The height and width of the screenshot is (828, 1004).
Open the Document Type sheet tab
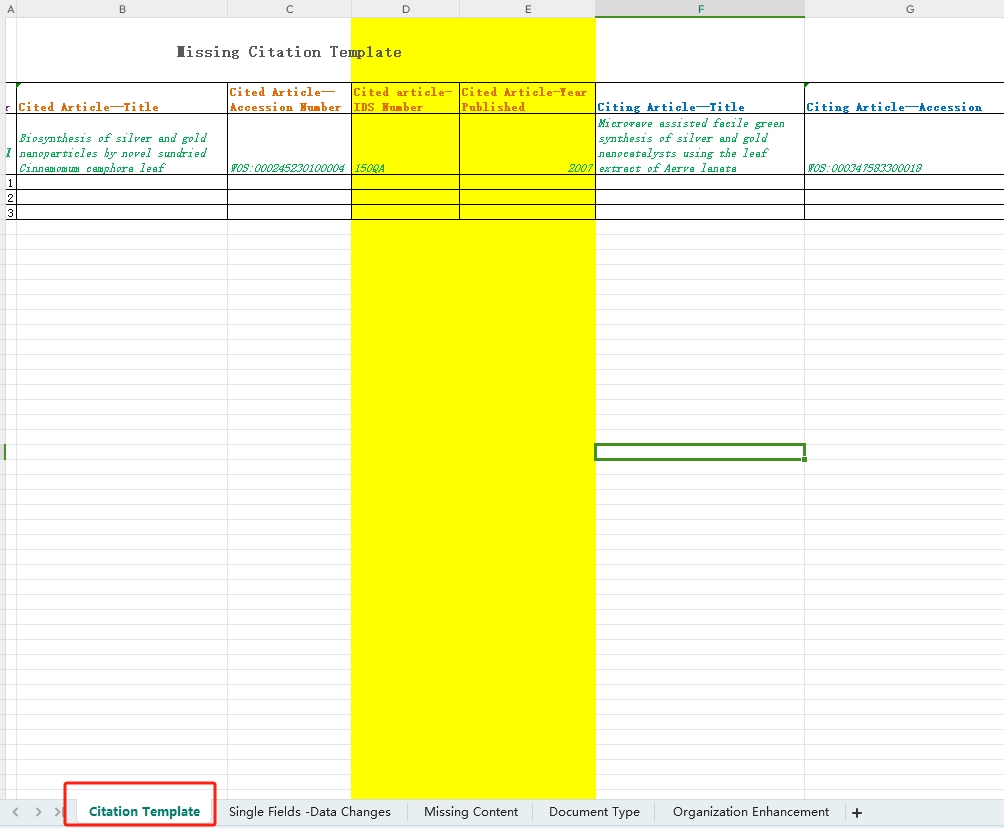(x=594, y=812)
